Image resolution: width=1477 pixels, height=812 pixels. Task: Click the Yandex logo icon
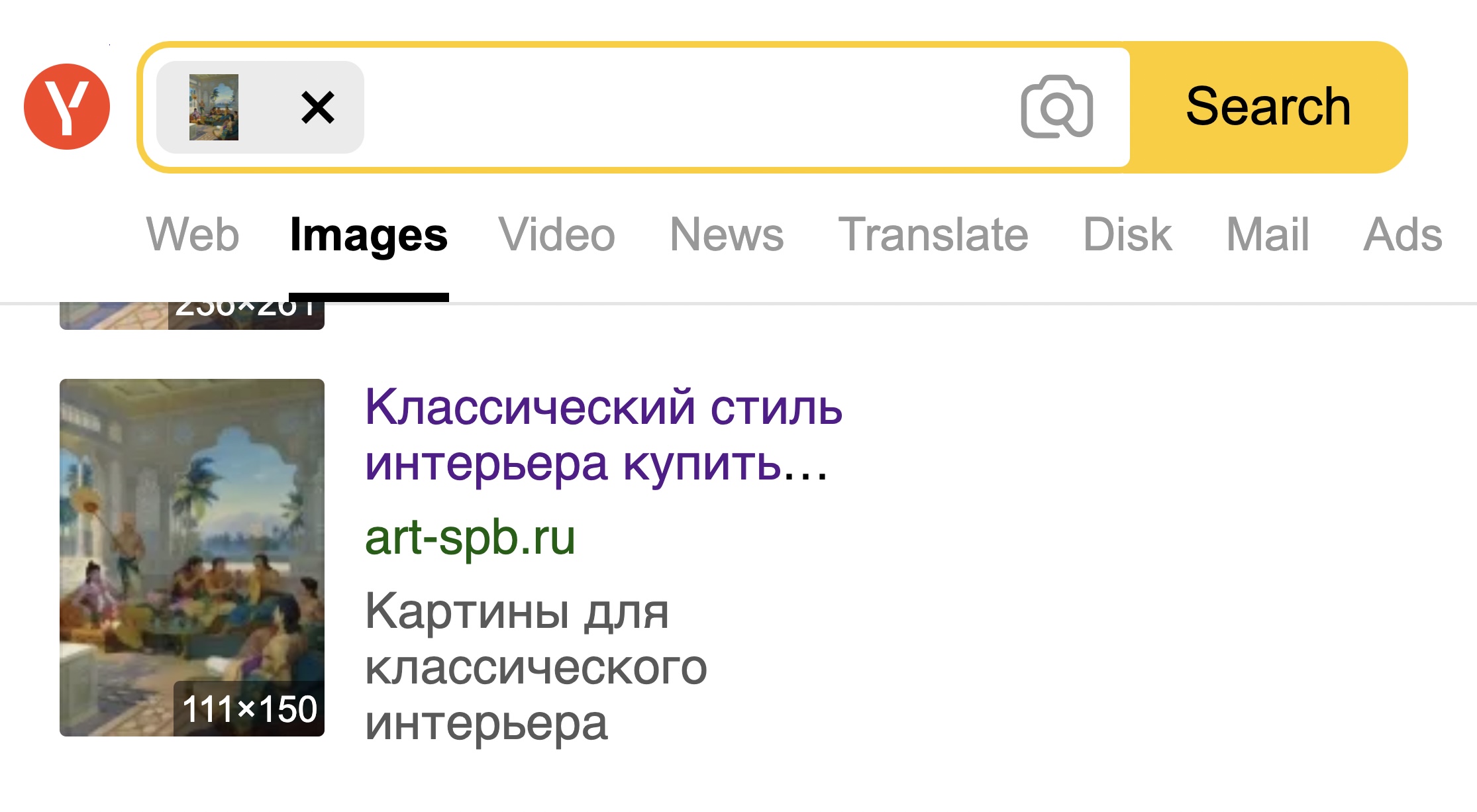(67, 107)
